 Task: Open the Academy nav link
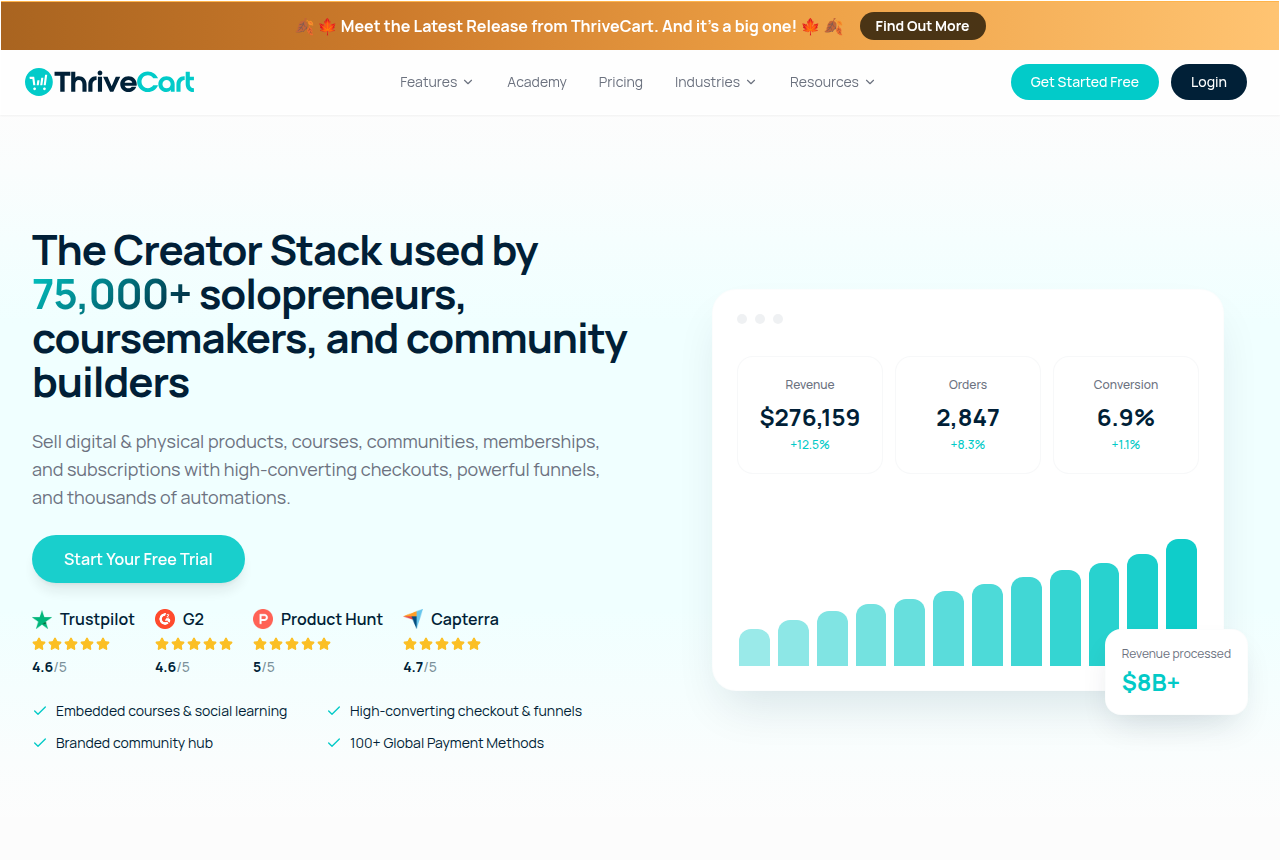[537, 82]
